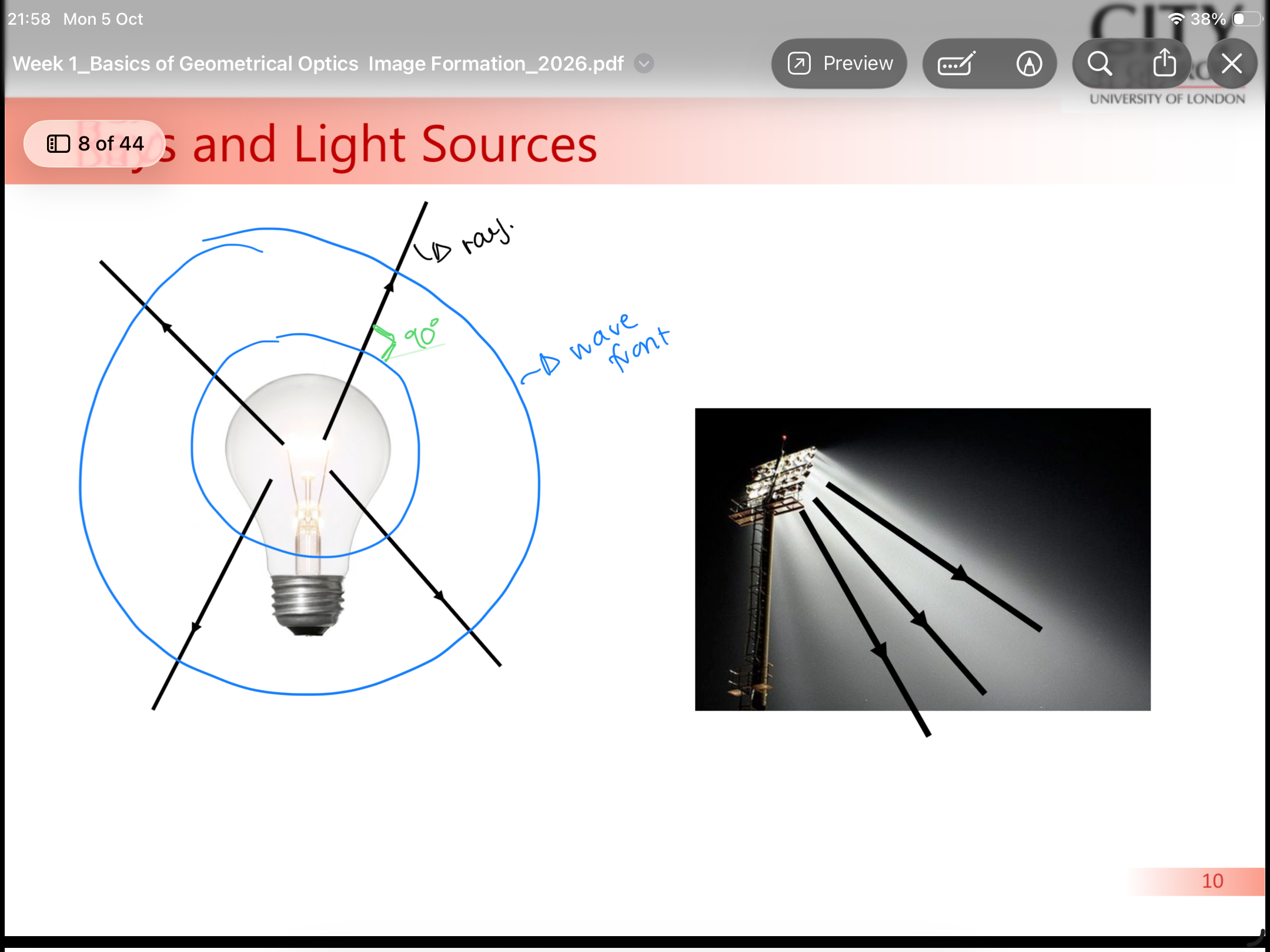Open the document in Preview
This screenshot has width=1270, height=952.
839,63
